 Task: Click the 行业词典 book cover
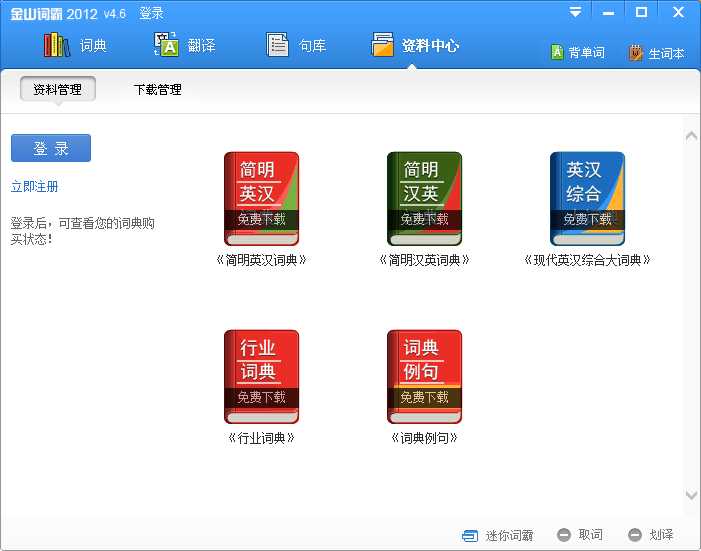coord(262,377)
